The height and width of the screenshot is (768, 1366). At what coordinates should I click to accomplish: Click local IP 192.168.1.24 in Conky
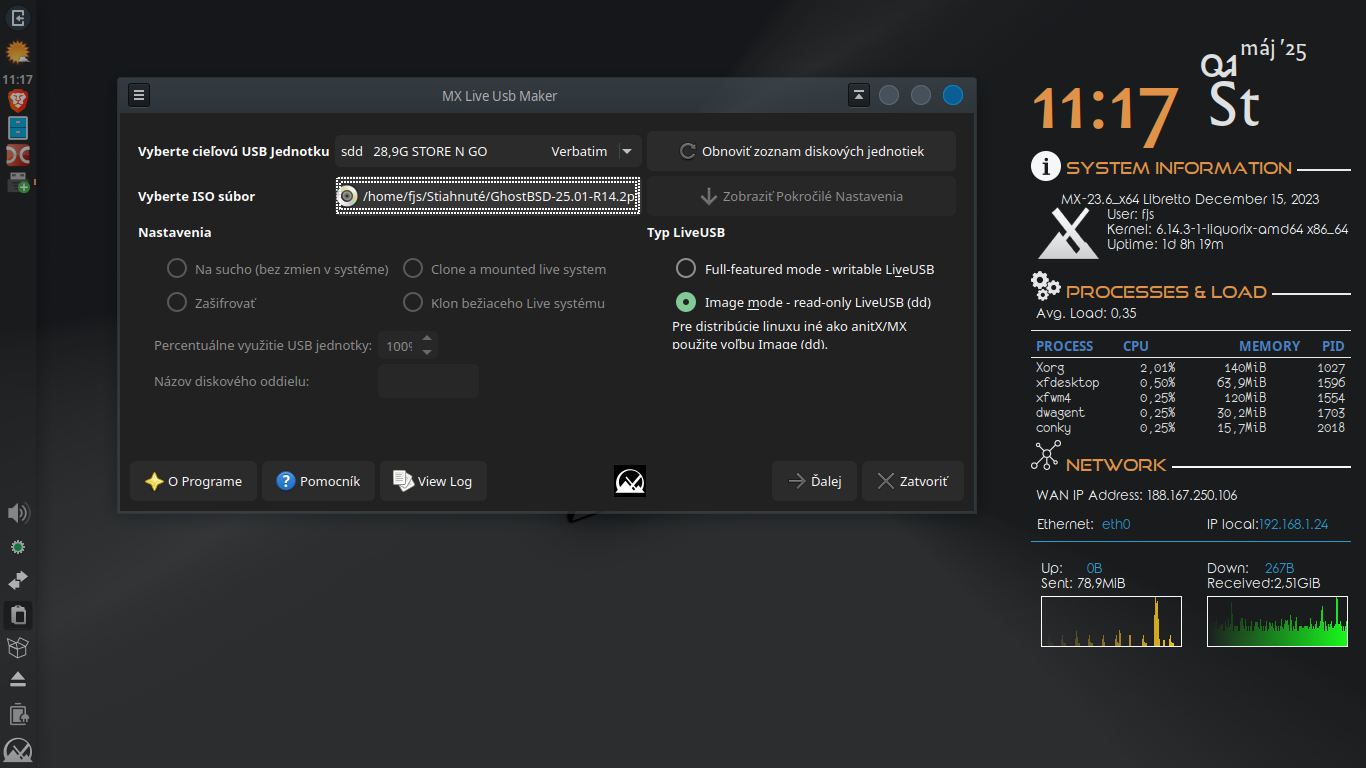pos(1294,524)
